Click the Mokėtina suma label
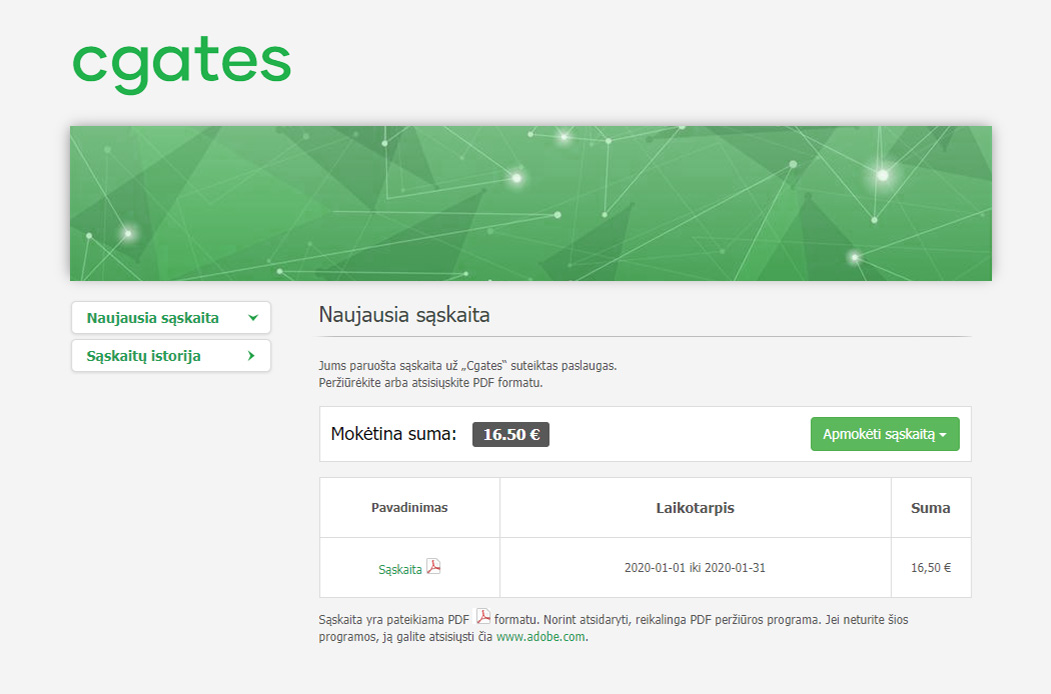Image resolution: width=1051 pixels, height=694 pixels. [393, 434]
